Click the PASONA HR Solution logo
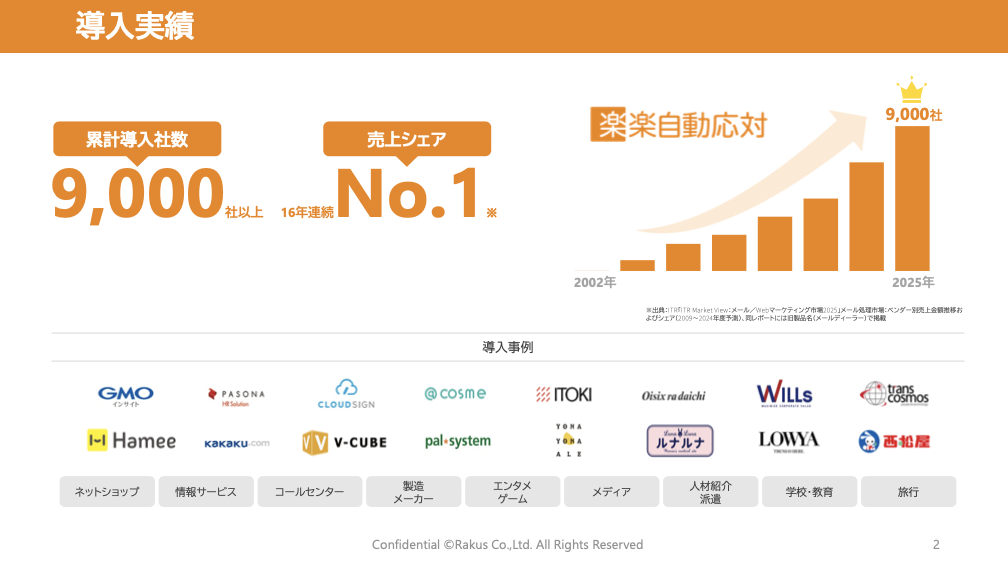The height and width of the screenshot is (564, 1008). (236, 397)
